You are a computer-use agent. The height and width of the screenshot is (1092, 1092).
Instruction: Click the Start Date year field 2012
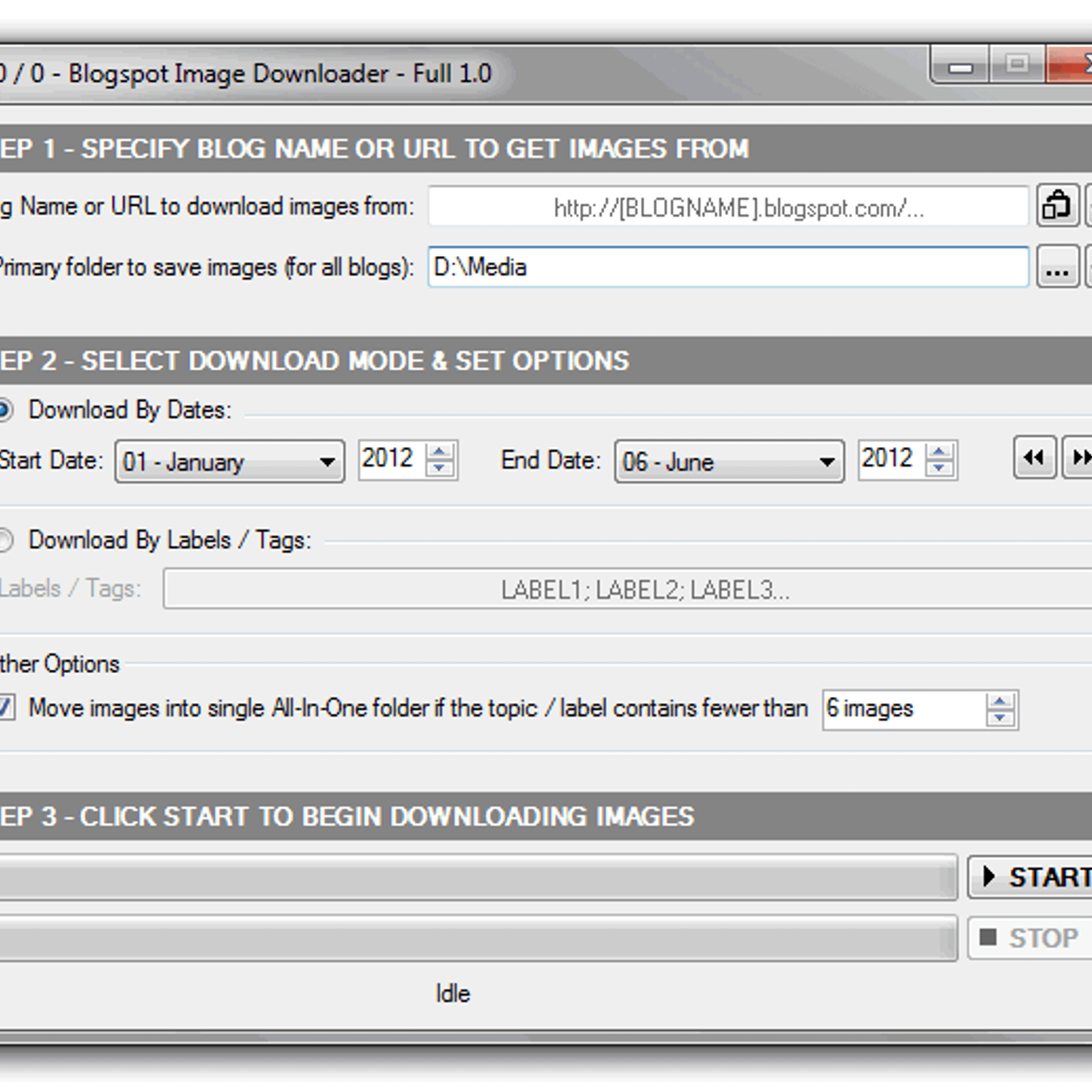tap(393, 459)
